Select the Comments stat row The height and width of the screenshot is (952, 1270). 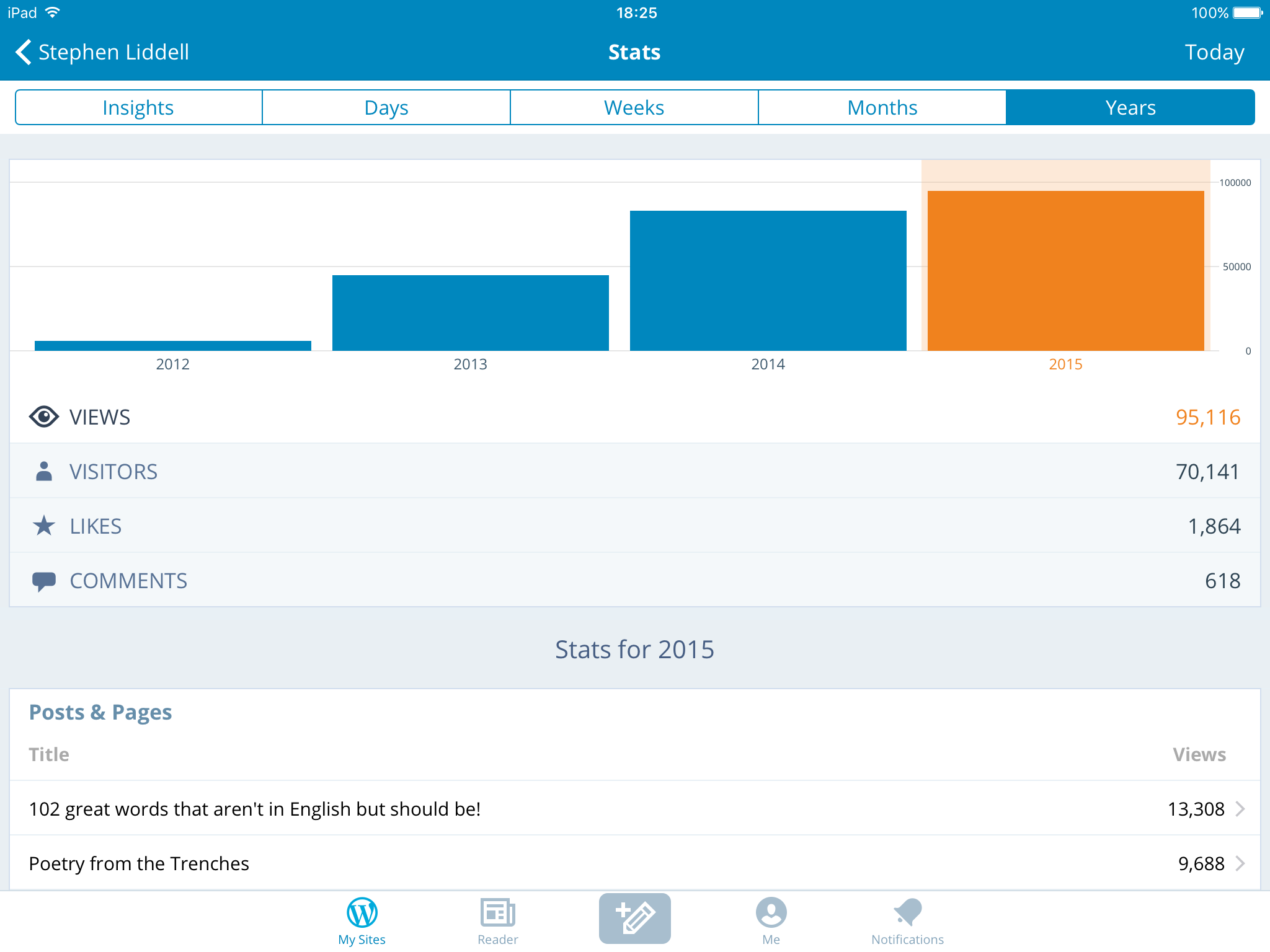(634, 581)
